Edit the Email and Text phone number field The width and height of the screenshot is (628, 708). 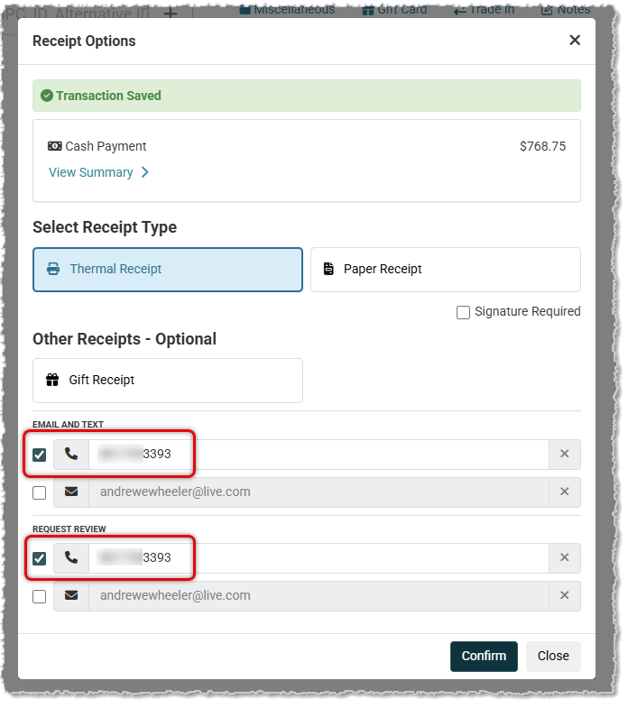click(x=319, y=454)
